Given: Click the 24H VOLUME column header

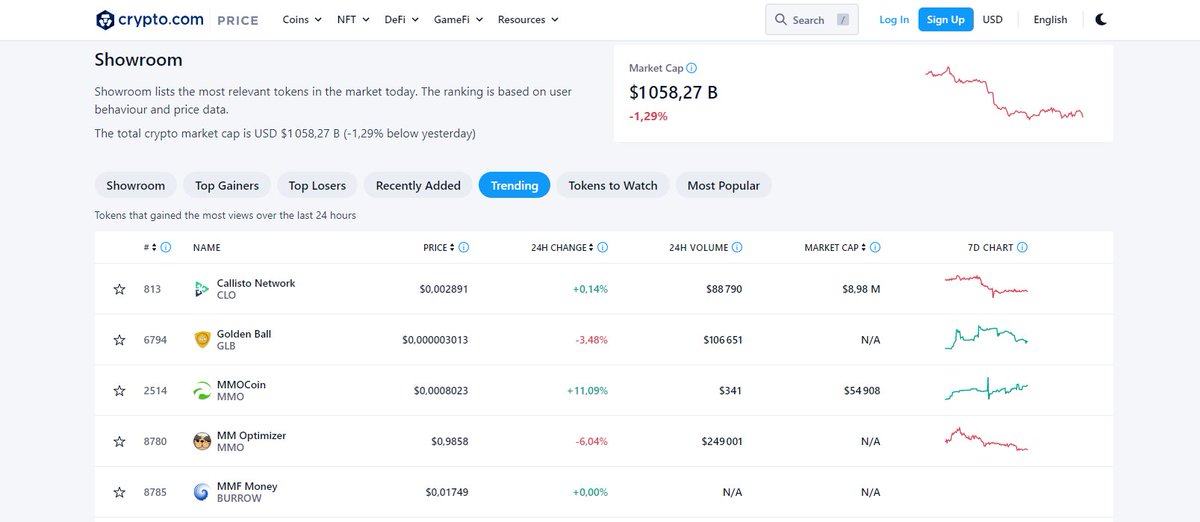Looking at the screenshot, I should click(x=699, y=247).
